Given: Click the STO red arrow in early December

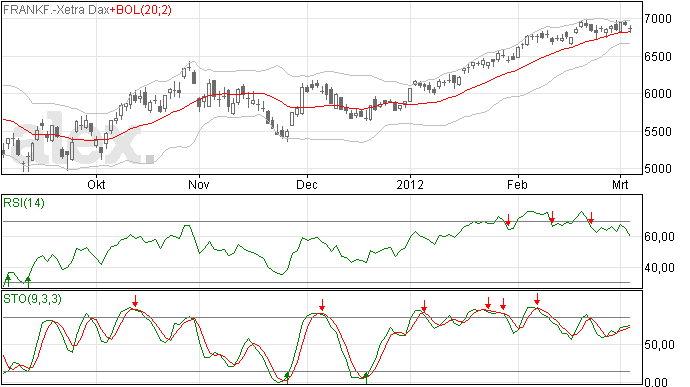Looking at the screenshot, I should pyautogui.click(x=322, y=305).
